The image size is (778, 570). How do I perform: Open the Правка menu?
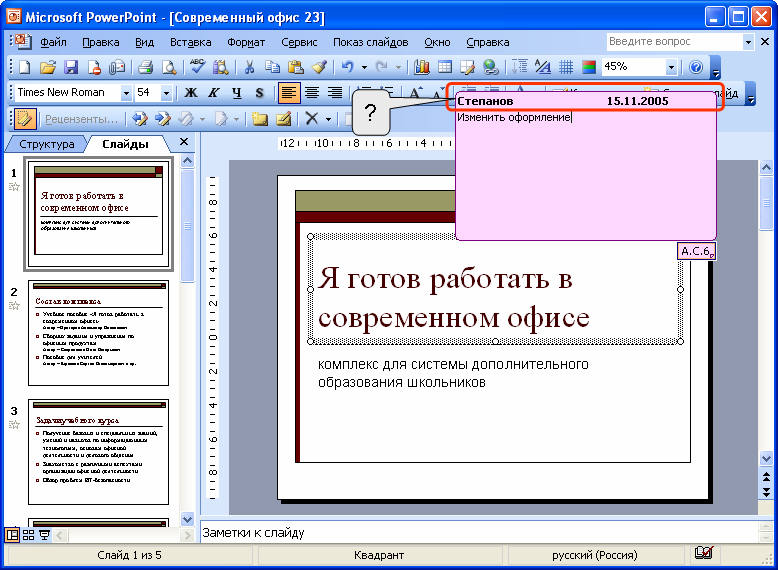pos(101,42)
